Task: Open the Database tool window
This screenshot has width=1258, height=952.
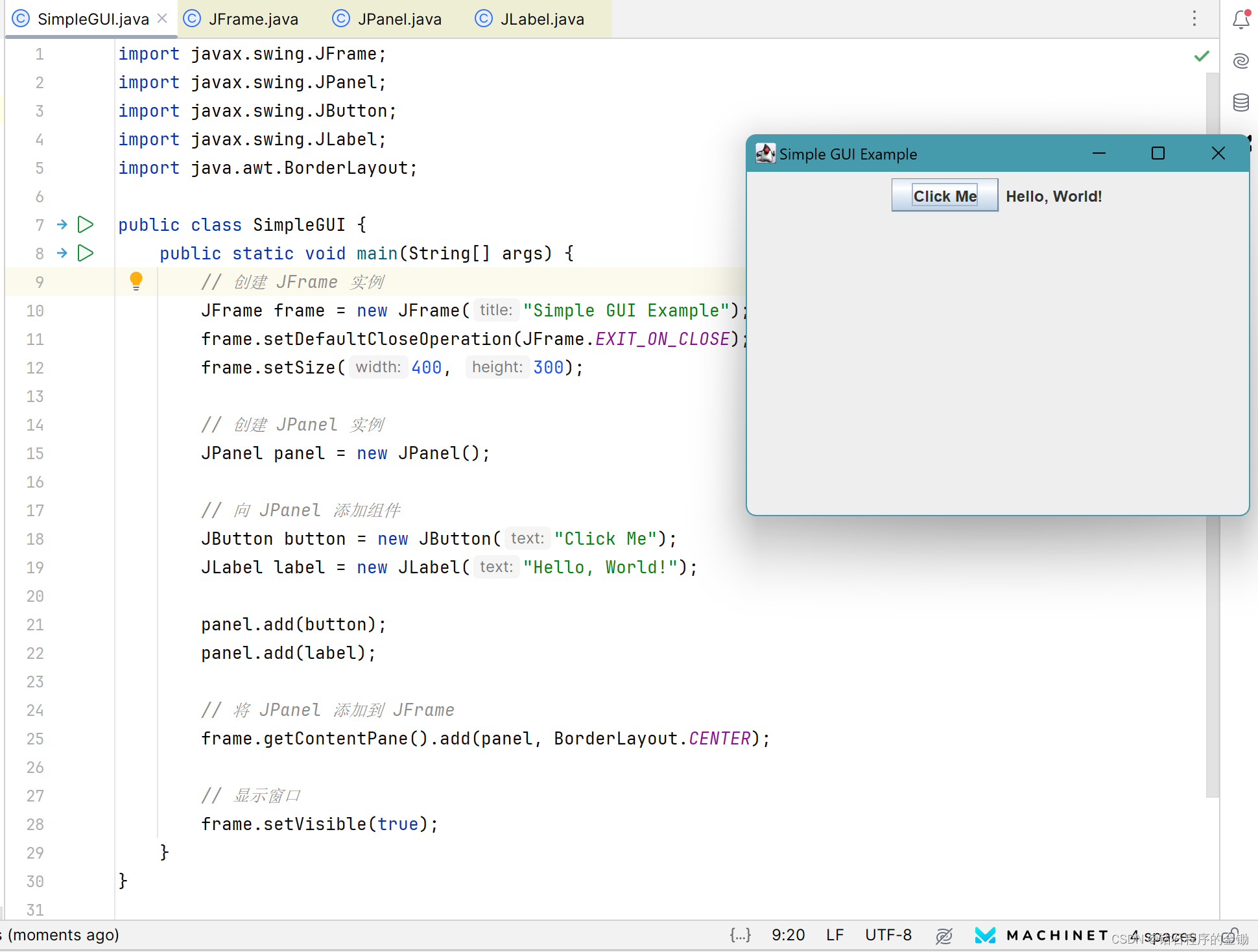Action: [1240, 102]
